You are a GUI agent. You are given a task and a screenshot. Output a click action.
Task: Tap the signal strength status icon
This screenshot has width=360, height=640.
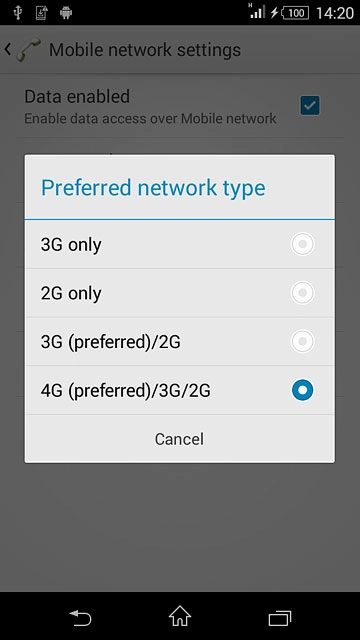coord(257,11)
